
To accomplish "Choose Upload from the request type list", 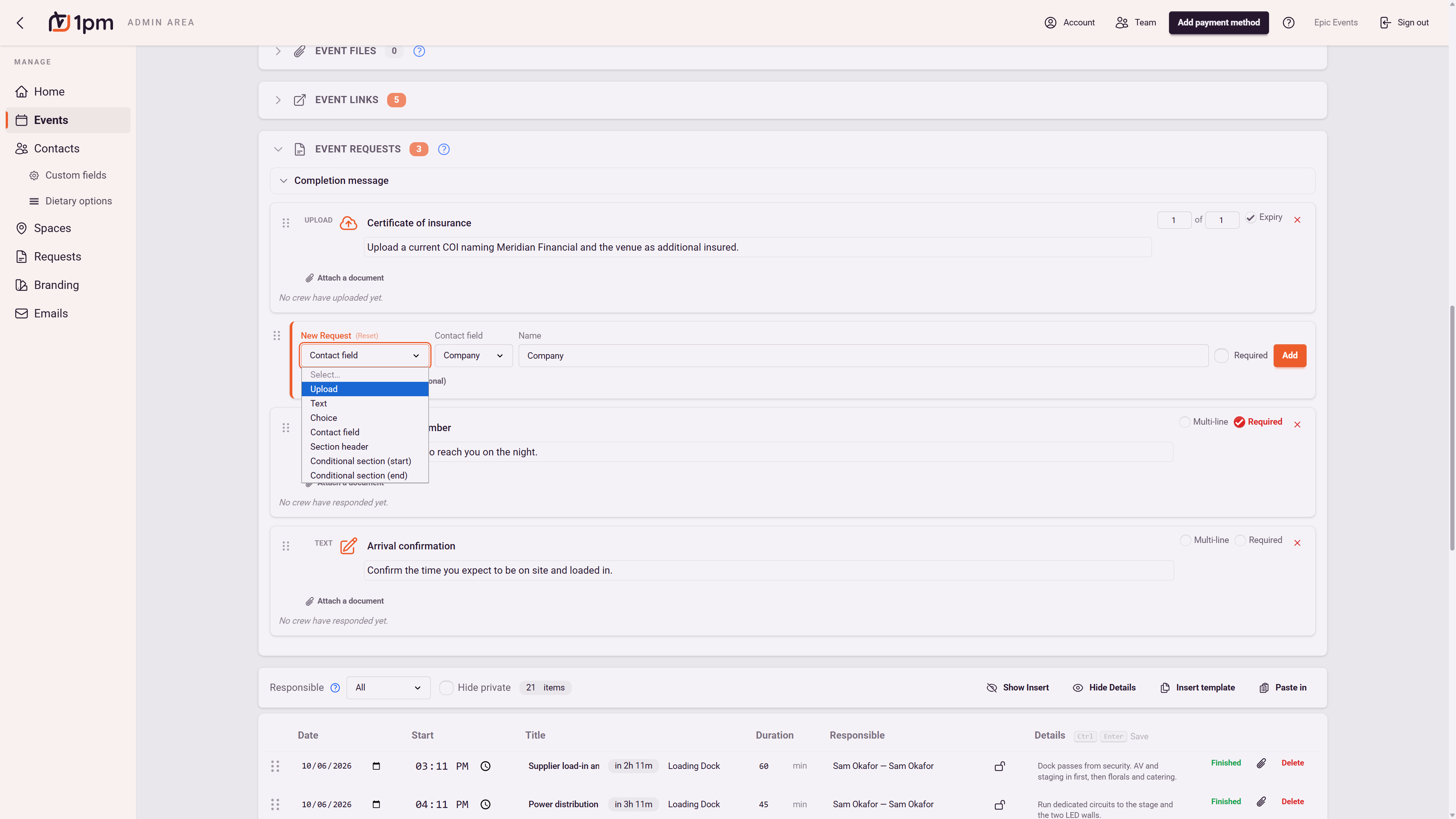I will tap(364, 389).
